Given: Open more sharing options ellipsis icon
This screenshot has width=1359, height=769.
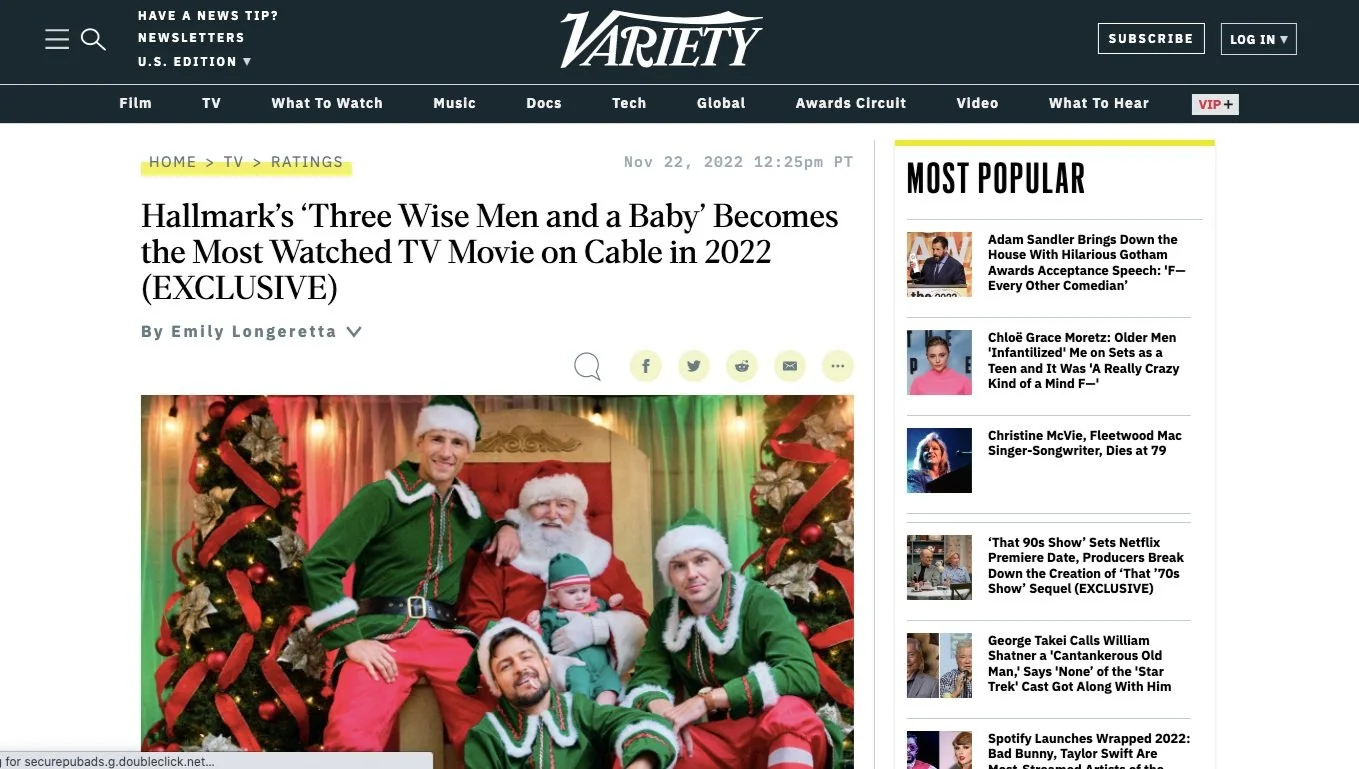Looking at the screenshot, I should (838, 366).
